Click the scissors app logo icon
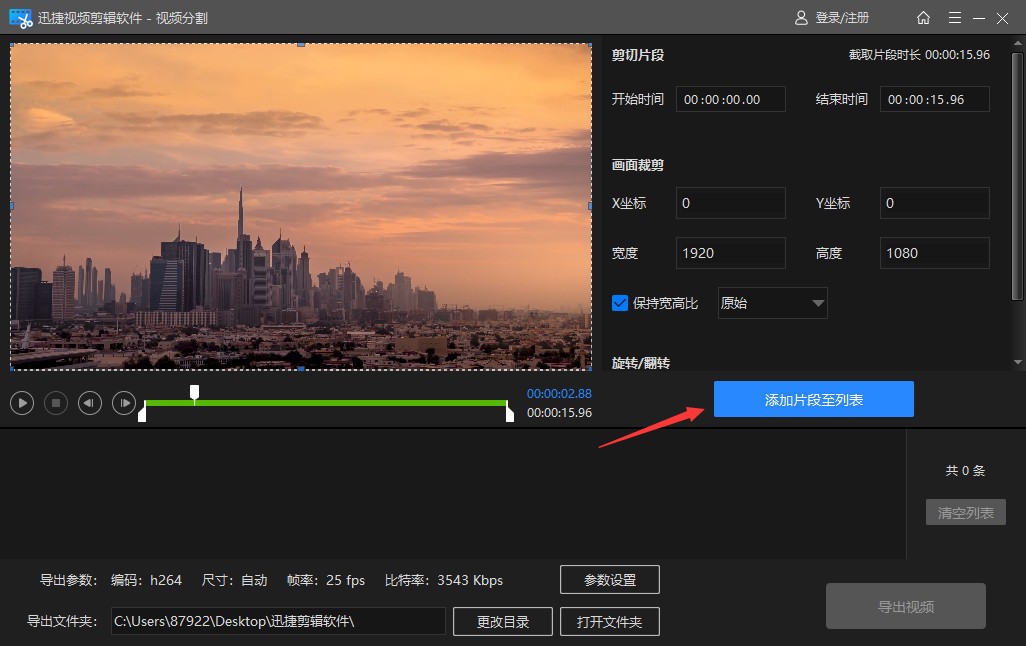 pyautogui.click(x=20, y=18)
